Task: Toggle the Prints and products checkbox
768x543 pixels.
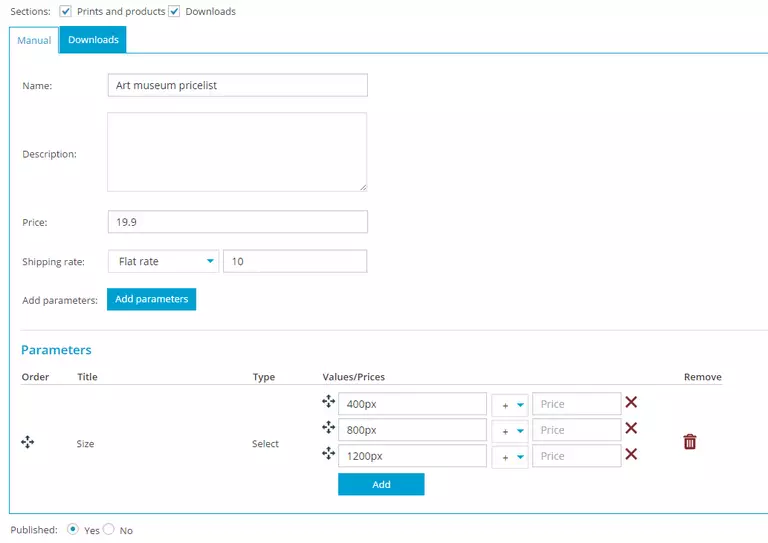Action: click(65, 11)
